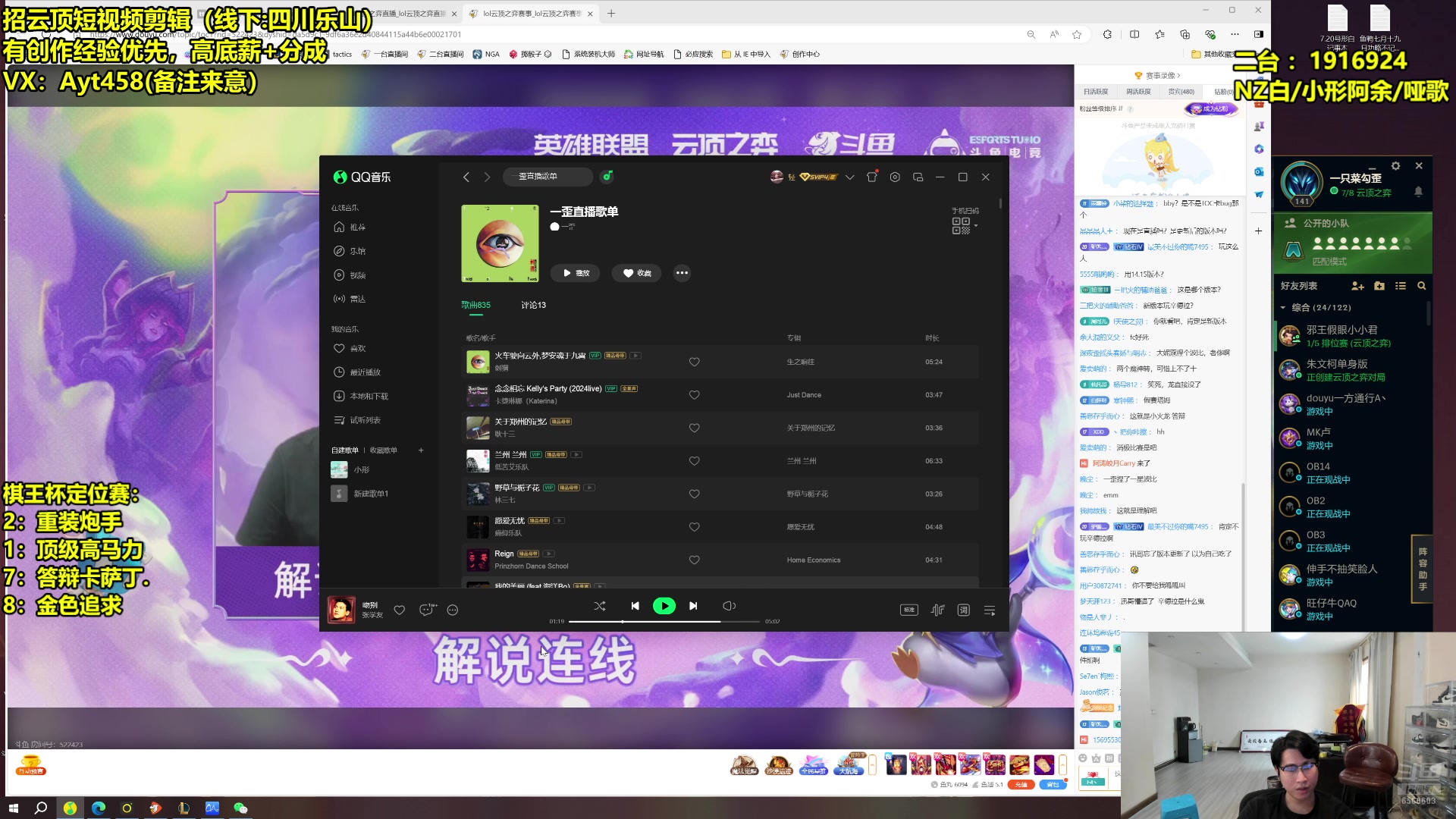Like the song 愿爱无忧
Viewport: 1456px width, 819px height.
pos(694,527)
